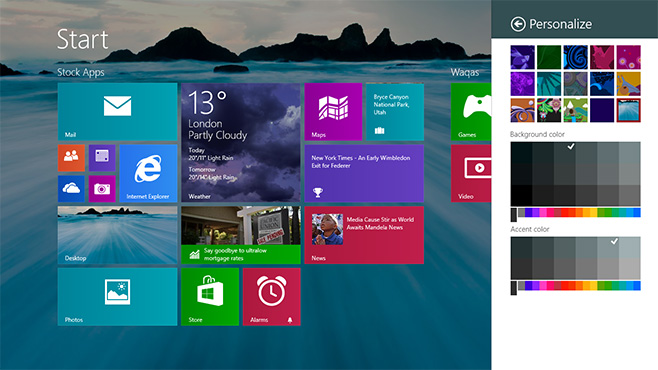The height and width of the screenshot is (370, 658).
Task: Choose the dark blue night background pattern
Action: (x=602, y=83)
